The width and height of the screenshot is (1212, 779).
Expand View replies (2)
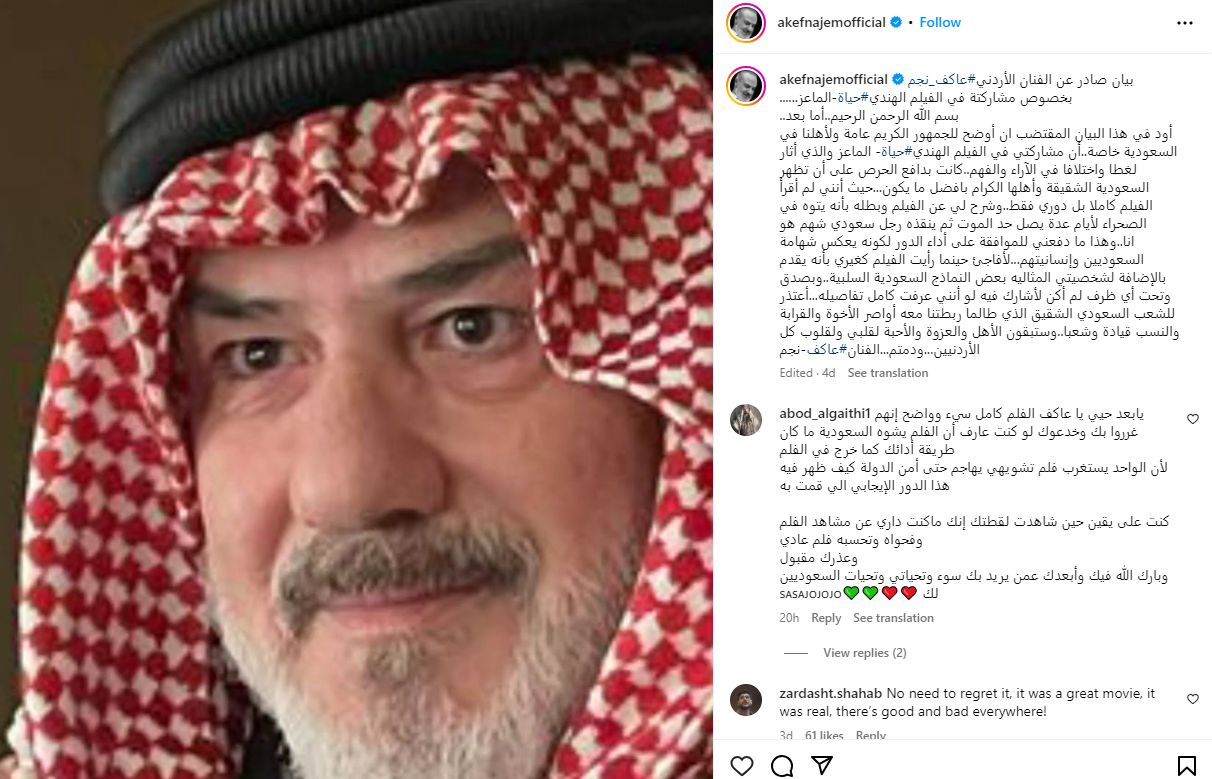coord(864,653)
